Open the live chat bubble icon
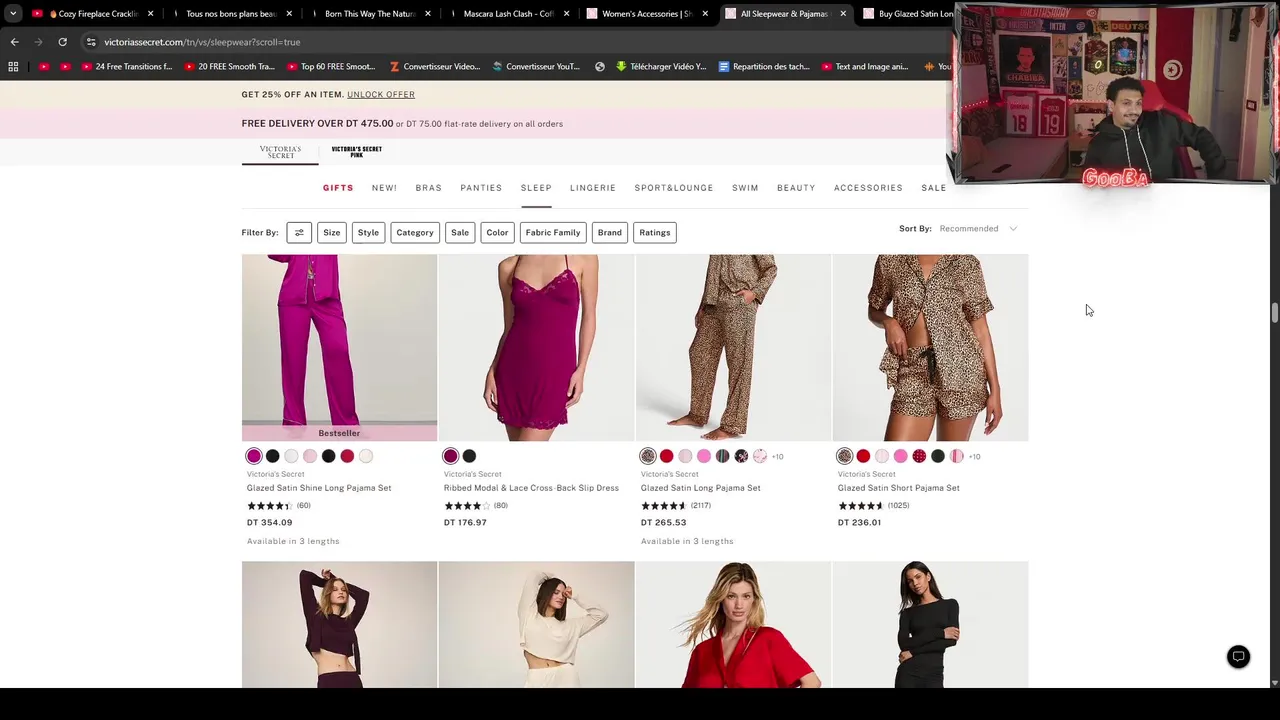The height and width of the screenshot is (720, 1280). (x=1238, y=657)
